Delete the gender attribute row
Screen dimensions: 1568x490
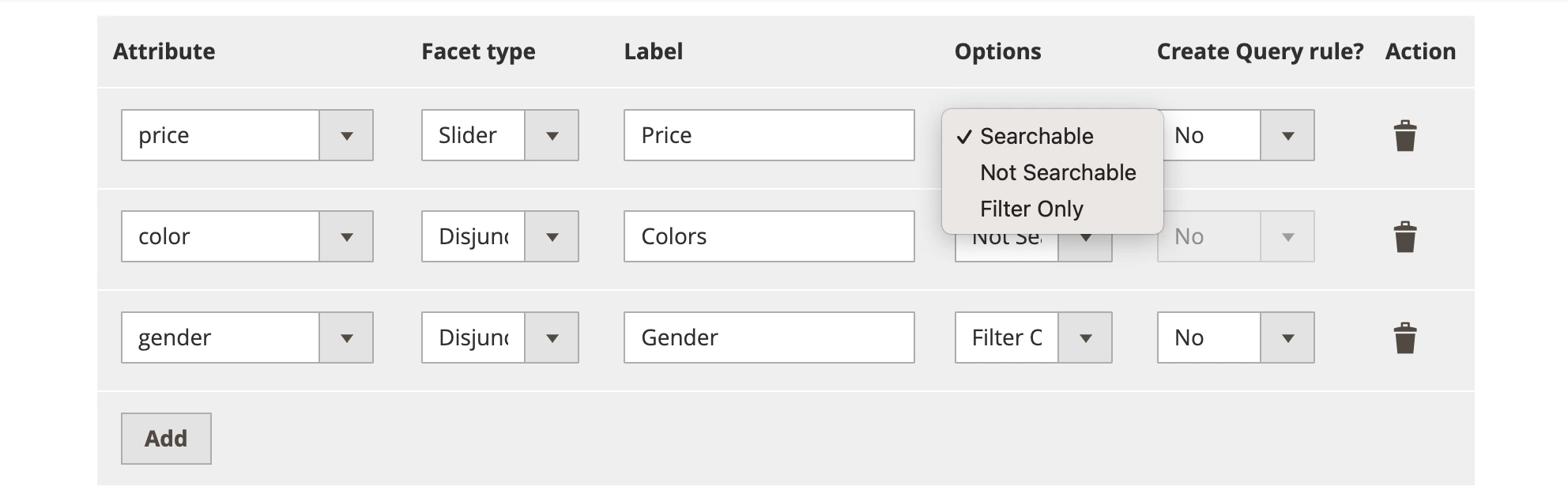[x=1406, y=337]
